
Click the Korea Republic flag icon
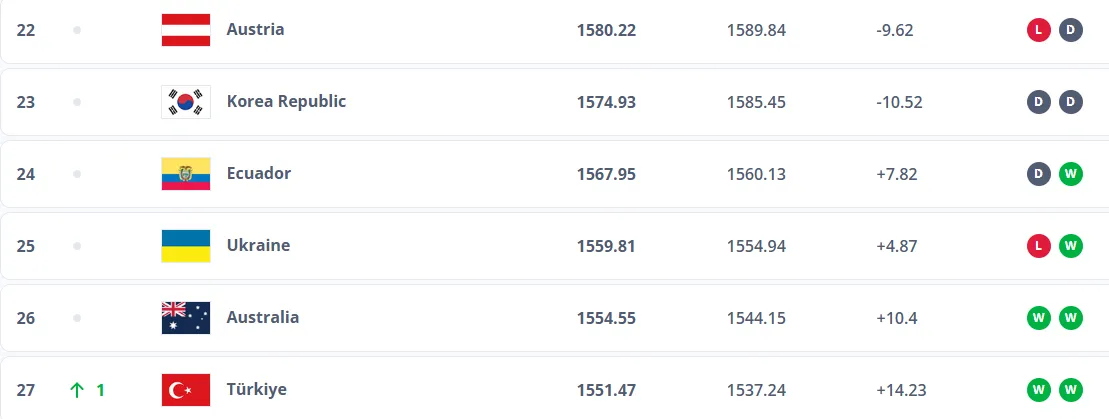coord(185,102)
